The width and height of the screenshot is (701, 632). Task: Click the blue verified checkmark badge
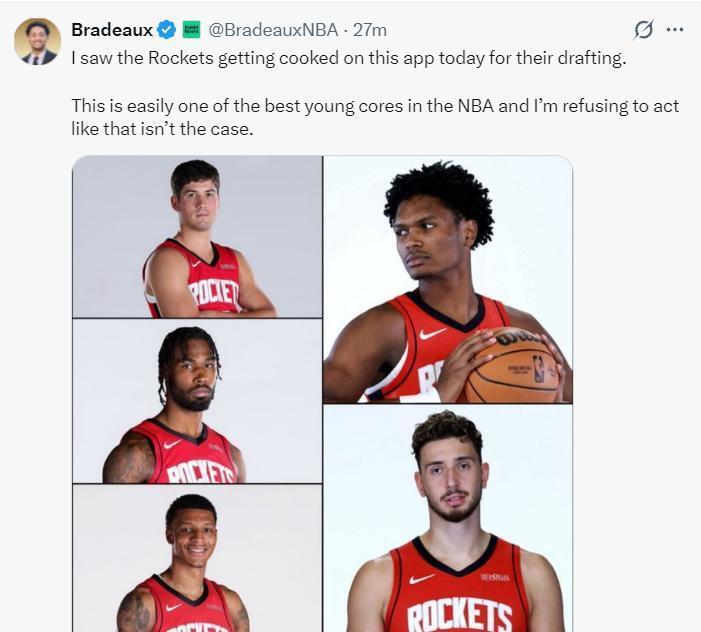click(166, 30)
